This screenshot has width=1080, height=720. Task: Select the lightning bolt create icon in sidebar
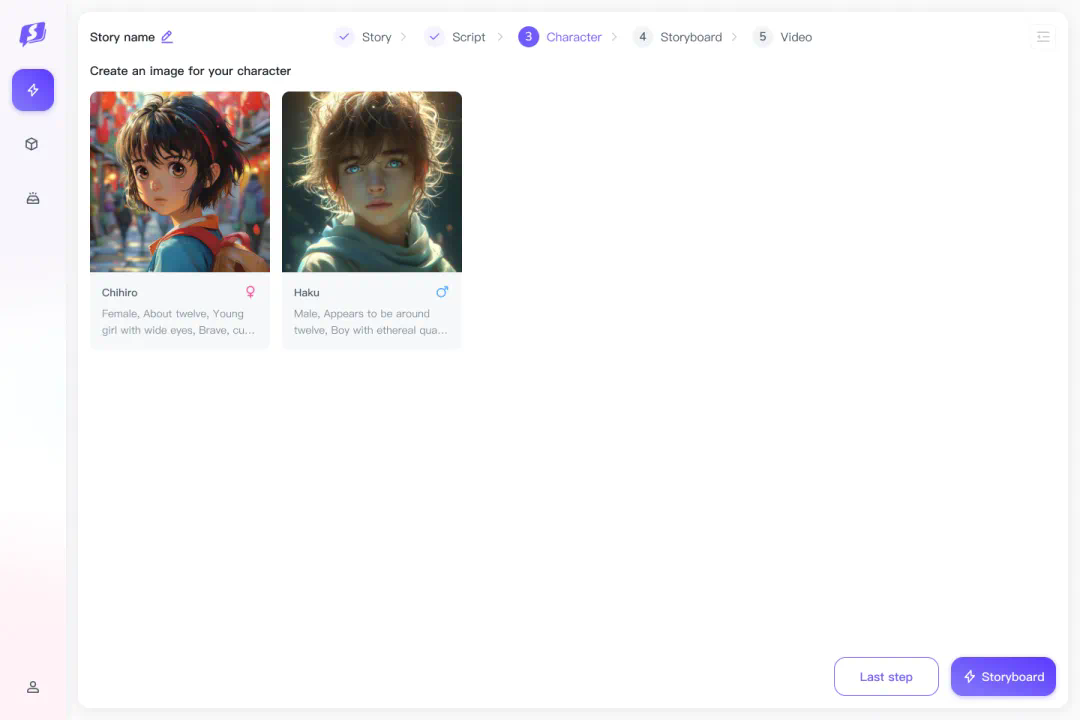coord(33,90)
